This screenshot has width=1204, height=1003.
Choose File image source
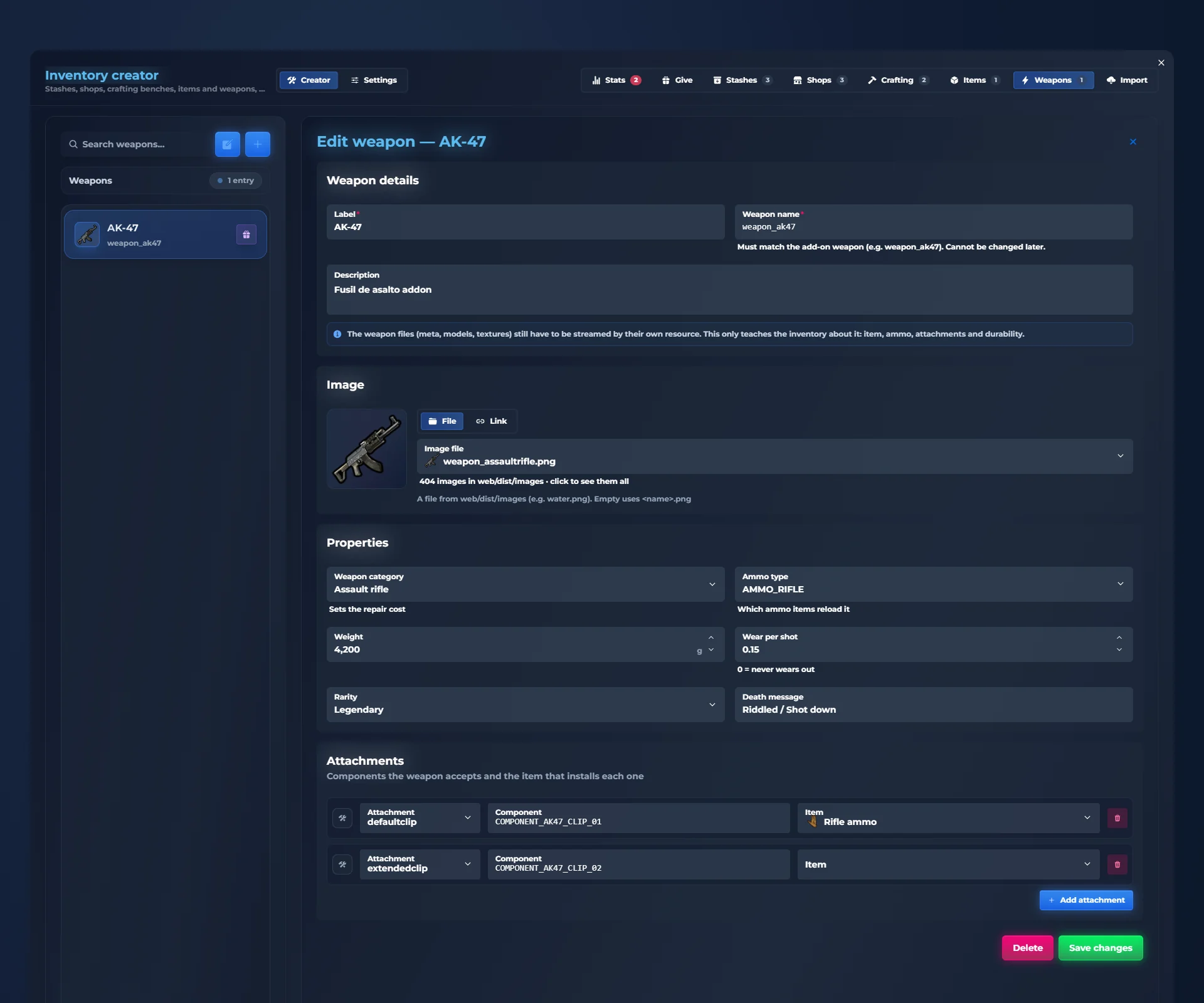pos(442,421)
